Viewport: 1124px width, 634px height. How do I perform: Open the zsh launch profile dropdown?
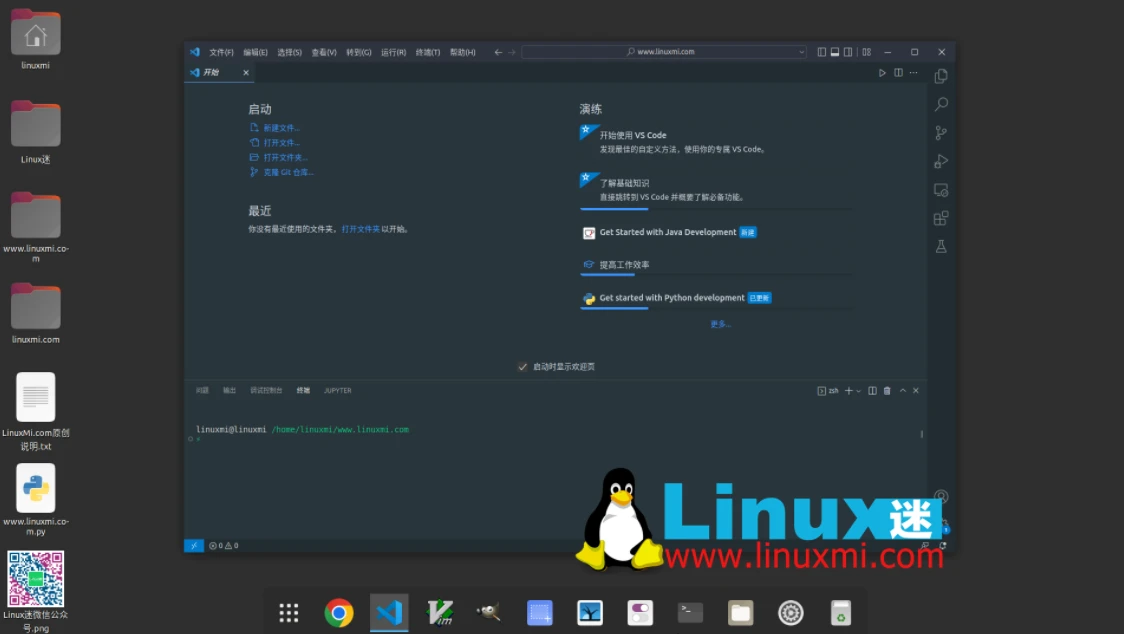click(x=858, y=391)
